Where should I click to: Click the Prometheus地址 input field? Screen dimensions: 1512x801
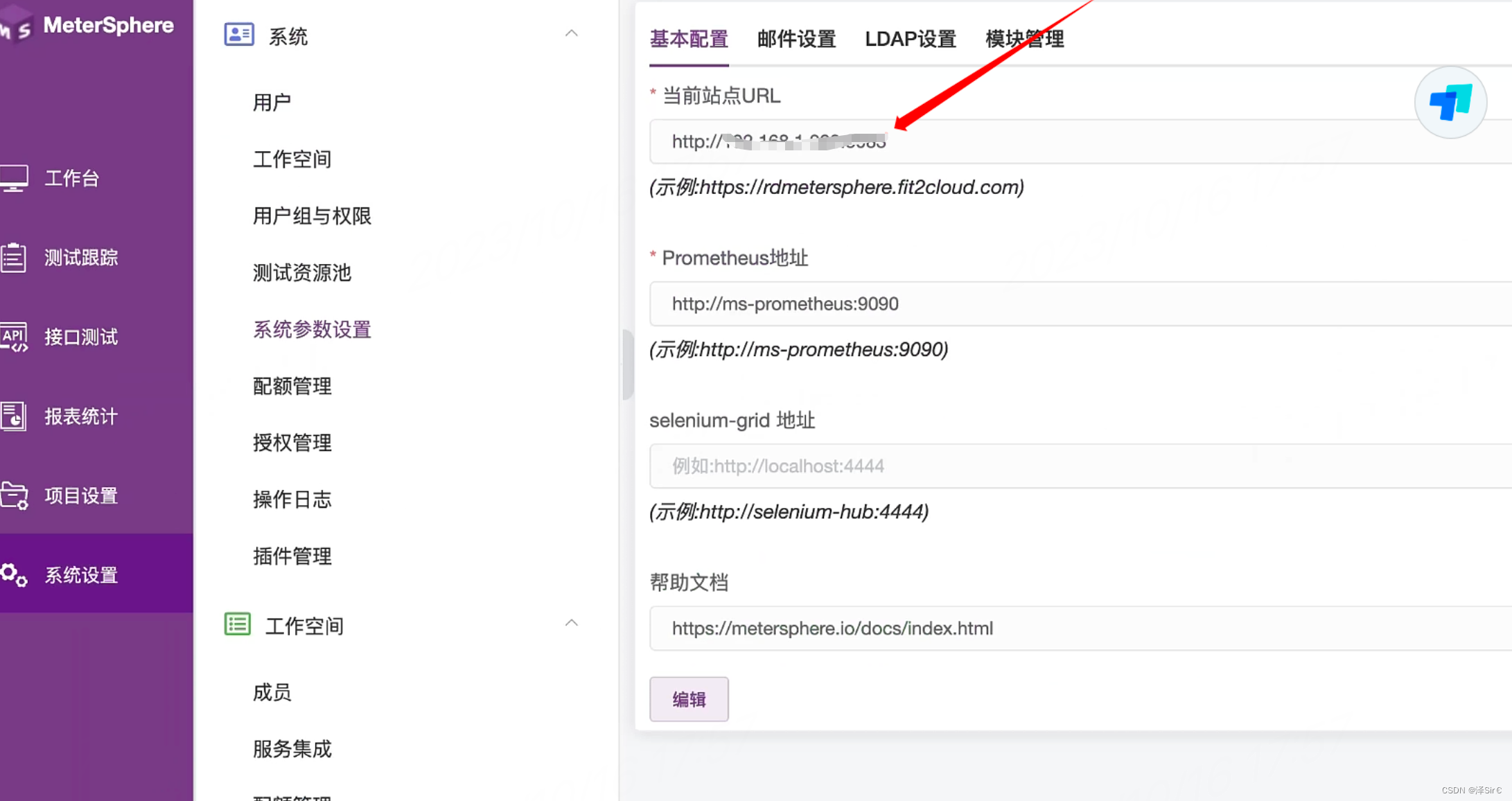point(1080,303)
